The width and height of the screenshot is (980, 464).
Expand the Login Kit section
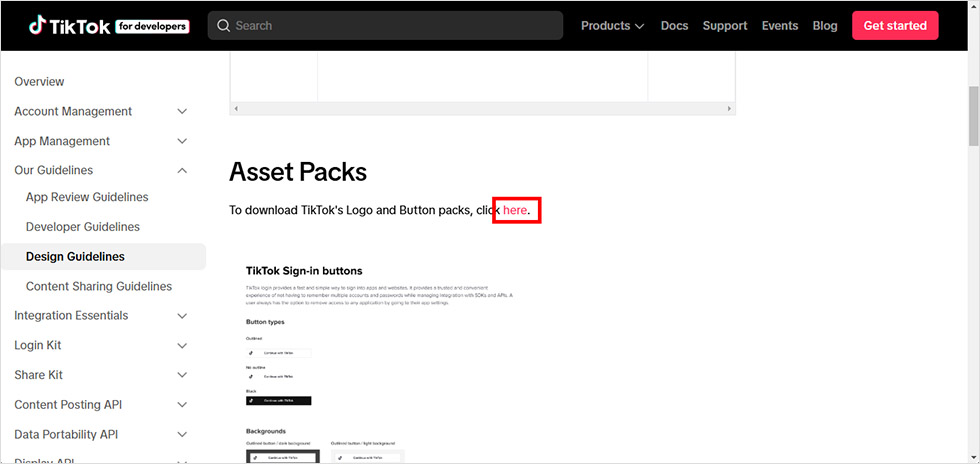182,345
